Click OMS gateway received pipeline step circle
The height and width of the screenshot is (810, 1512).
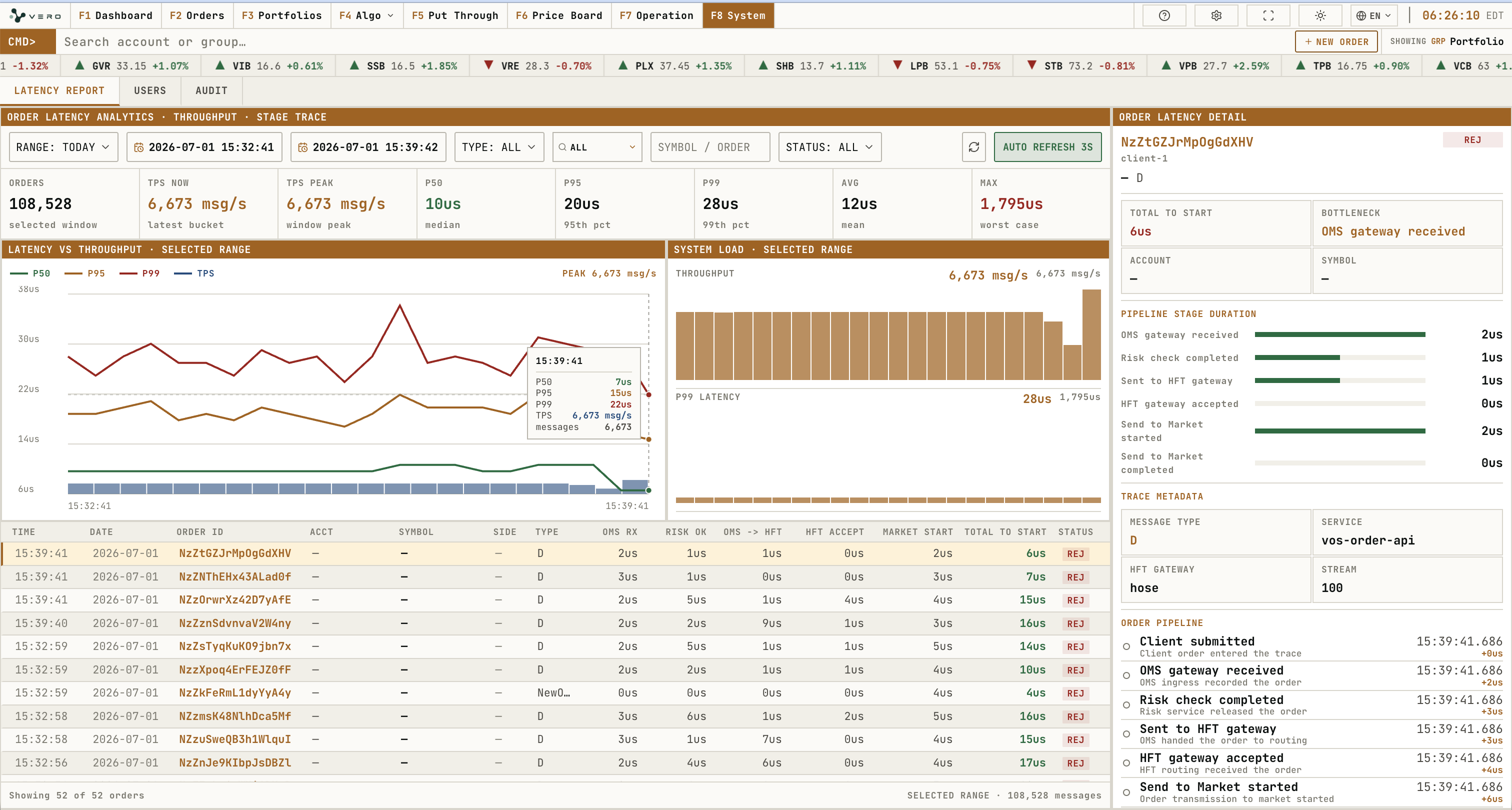coord(1126,675)
